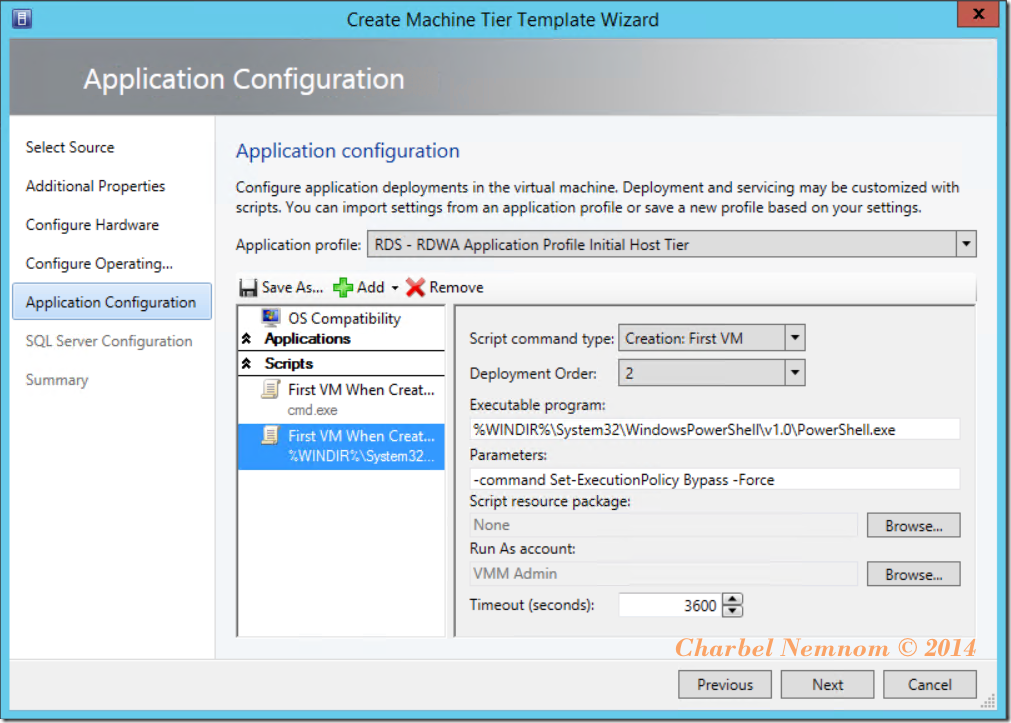
Task: Click the Previous button
Action: (x=724, y=684)
